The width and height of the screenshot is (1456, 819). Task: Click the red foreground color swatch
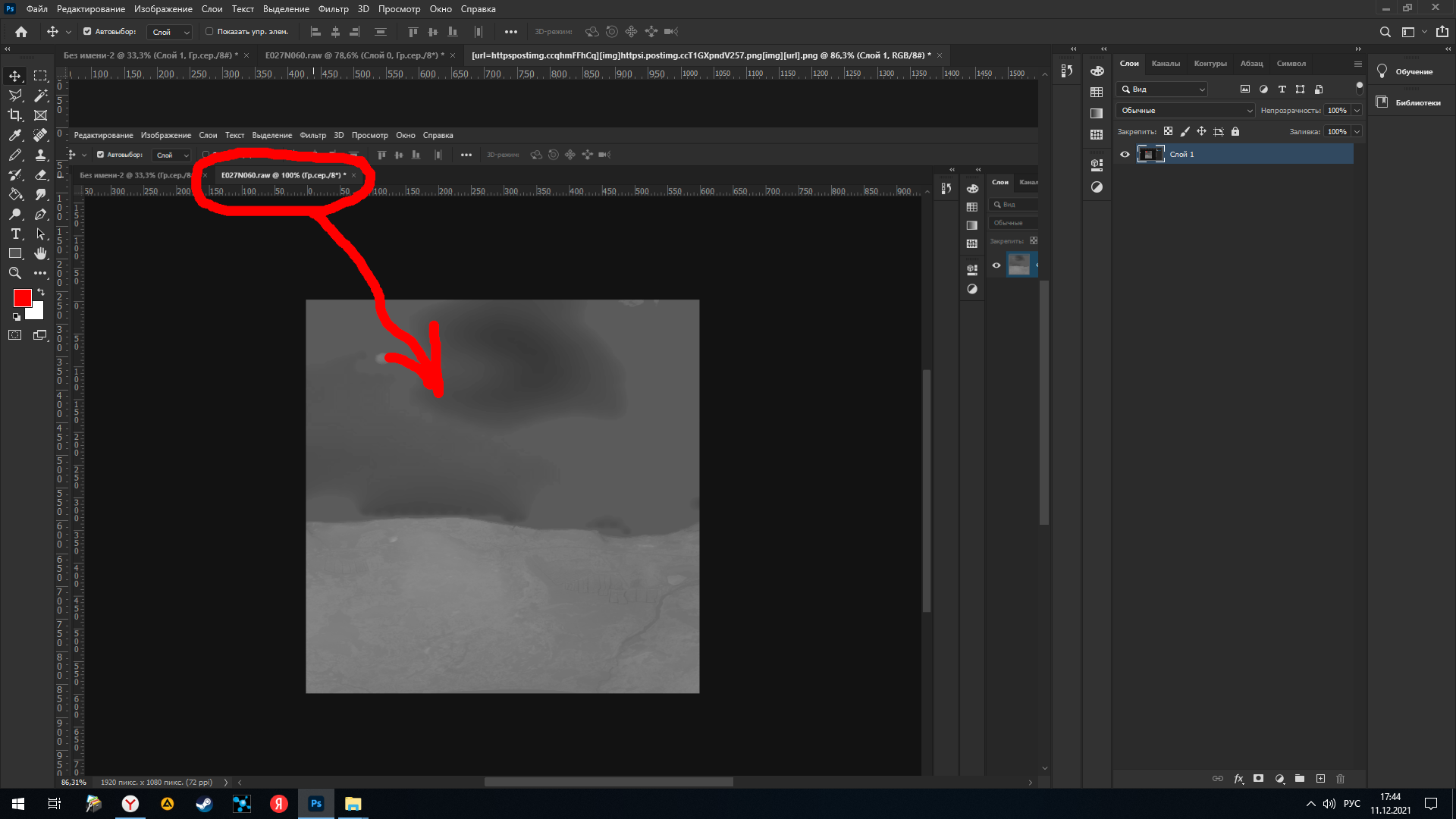pyautogui.click(x=22, y=297)
